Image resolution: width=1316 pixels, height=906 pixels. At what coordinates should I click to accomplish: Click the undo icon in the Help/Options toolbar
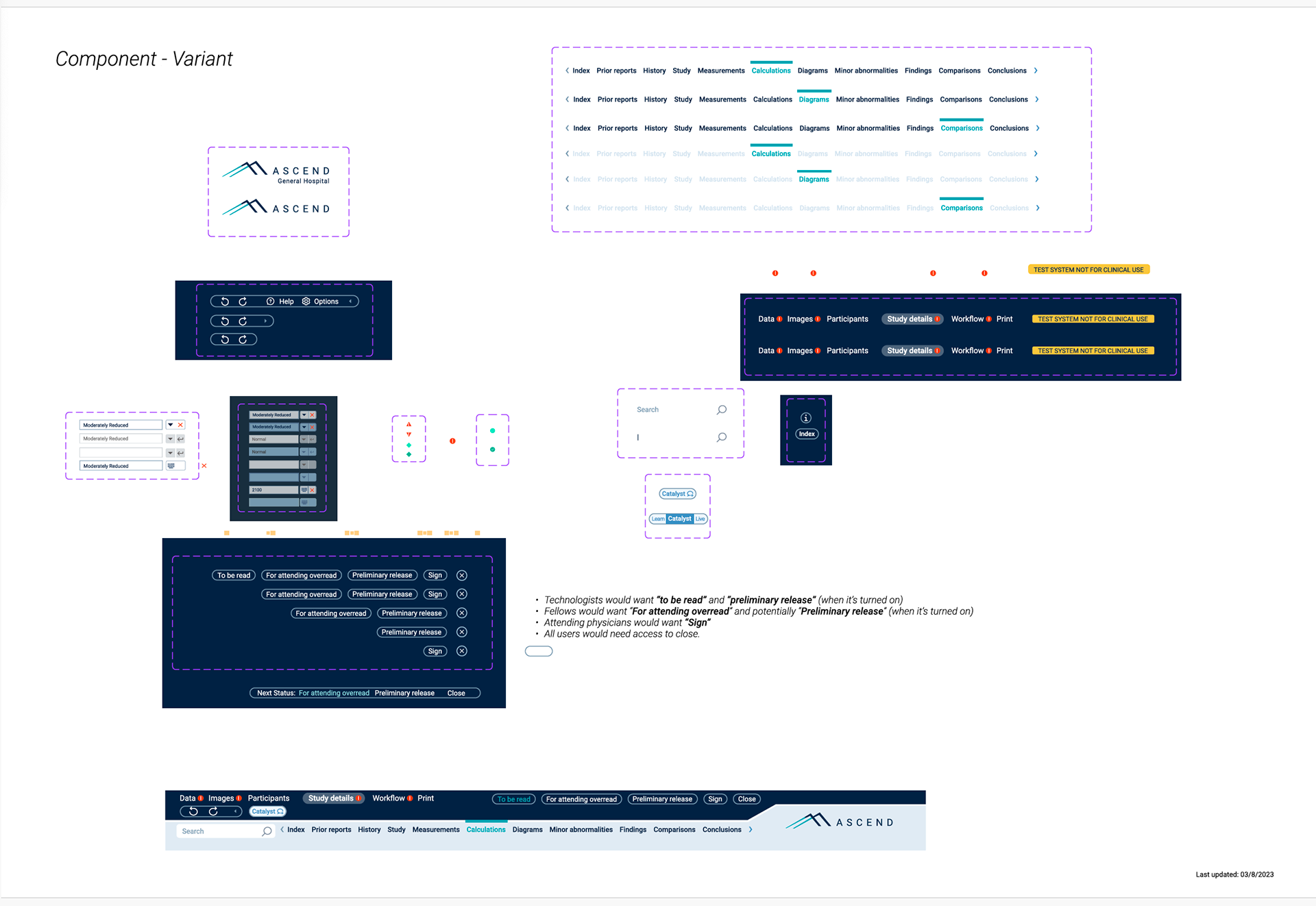point(225,302)
